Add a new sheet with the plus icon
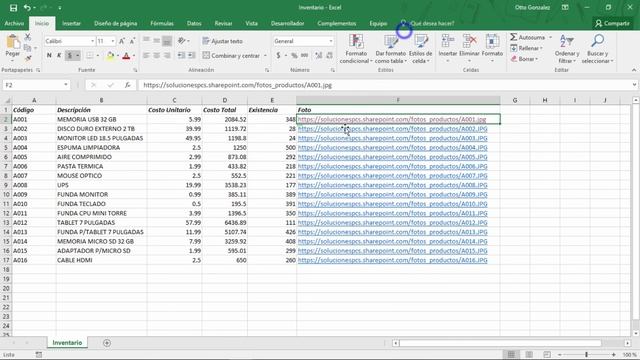The image size is (640, 360). [107, 343]
